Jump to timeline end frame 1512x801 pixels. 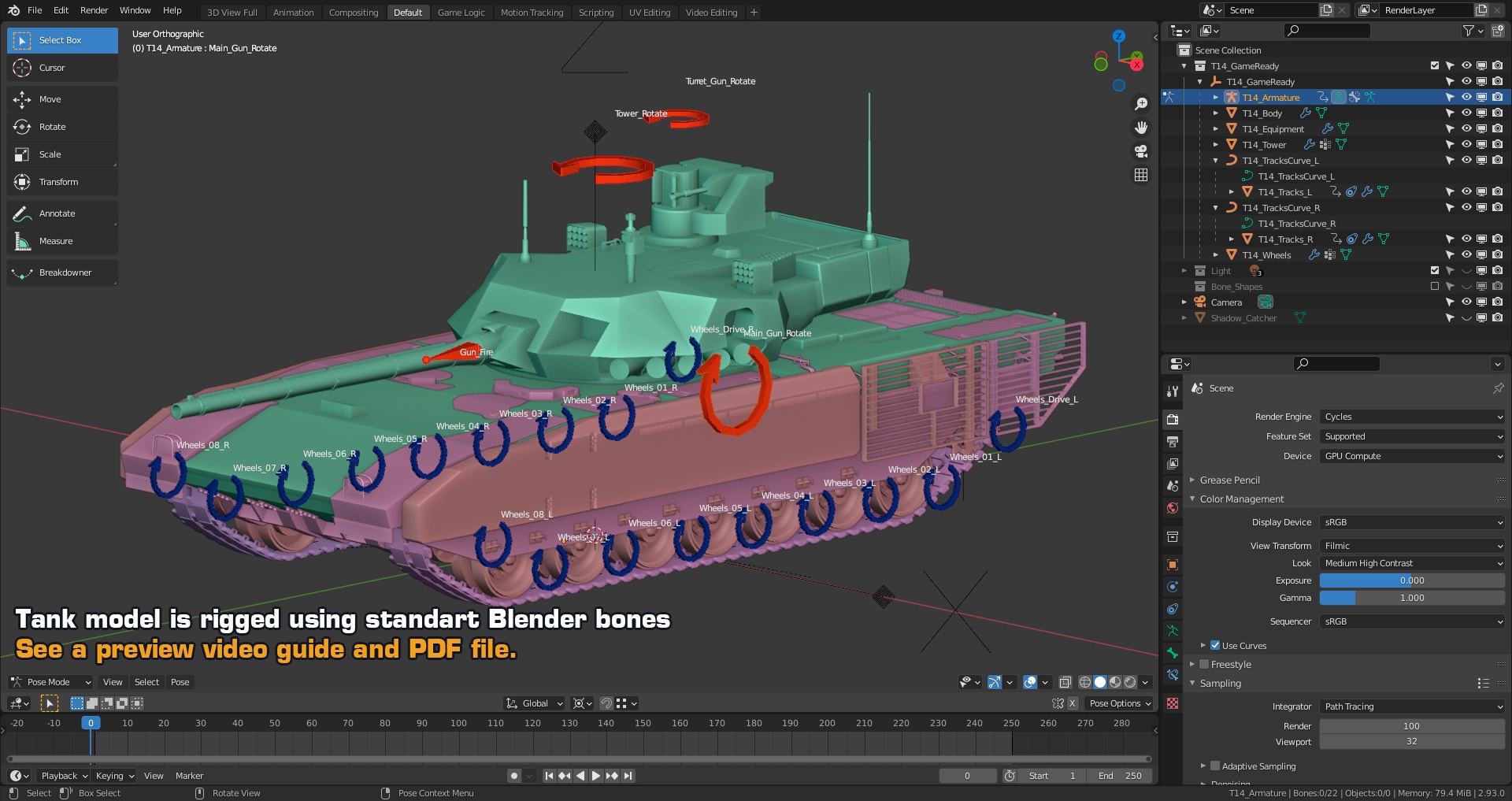pyautogui.click(x=628, y=776)
